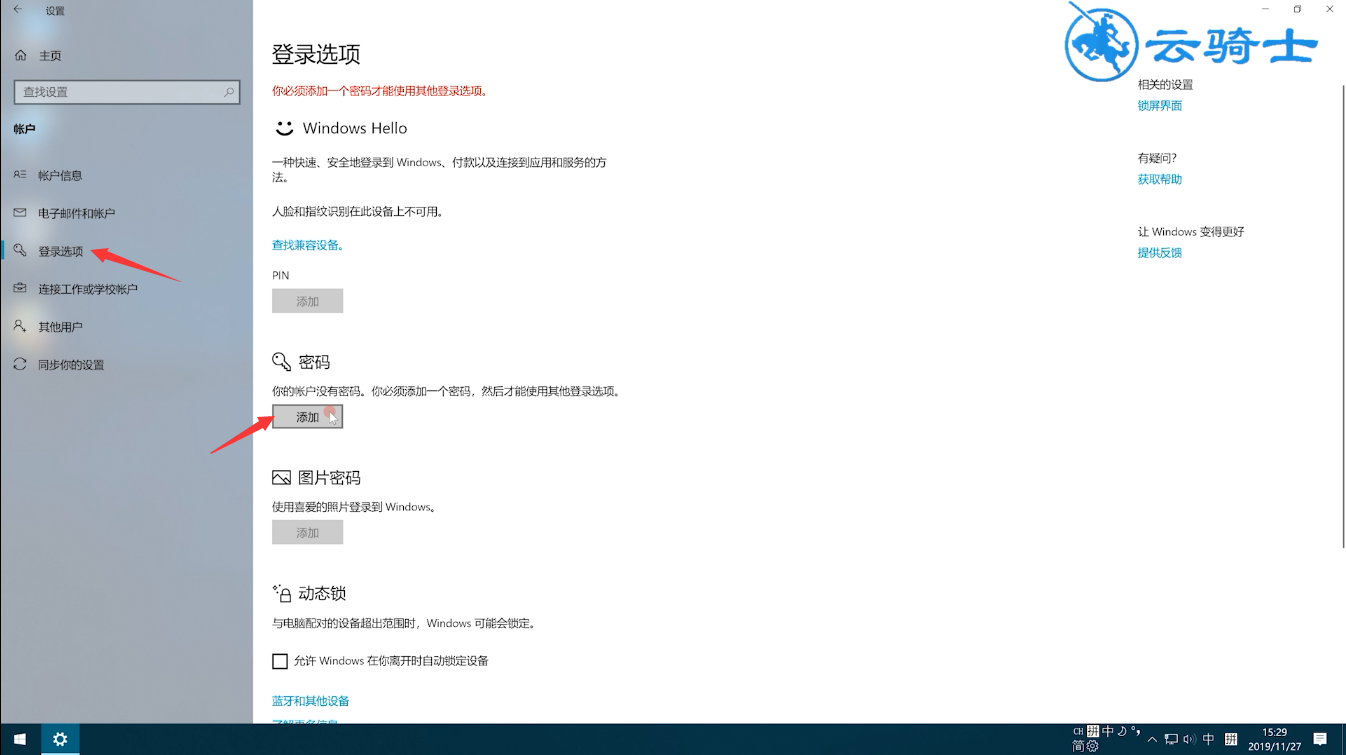Click text 使用喜爱的照片登录到 Windows
Viewport: 1346px width, 755px height.
(x=354, y=507)
